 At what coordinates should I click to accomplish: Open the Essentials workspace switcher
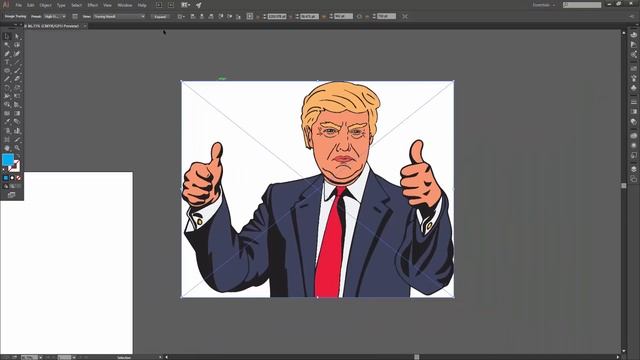click(544, 5)
